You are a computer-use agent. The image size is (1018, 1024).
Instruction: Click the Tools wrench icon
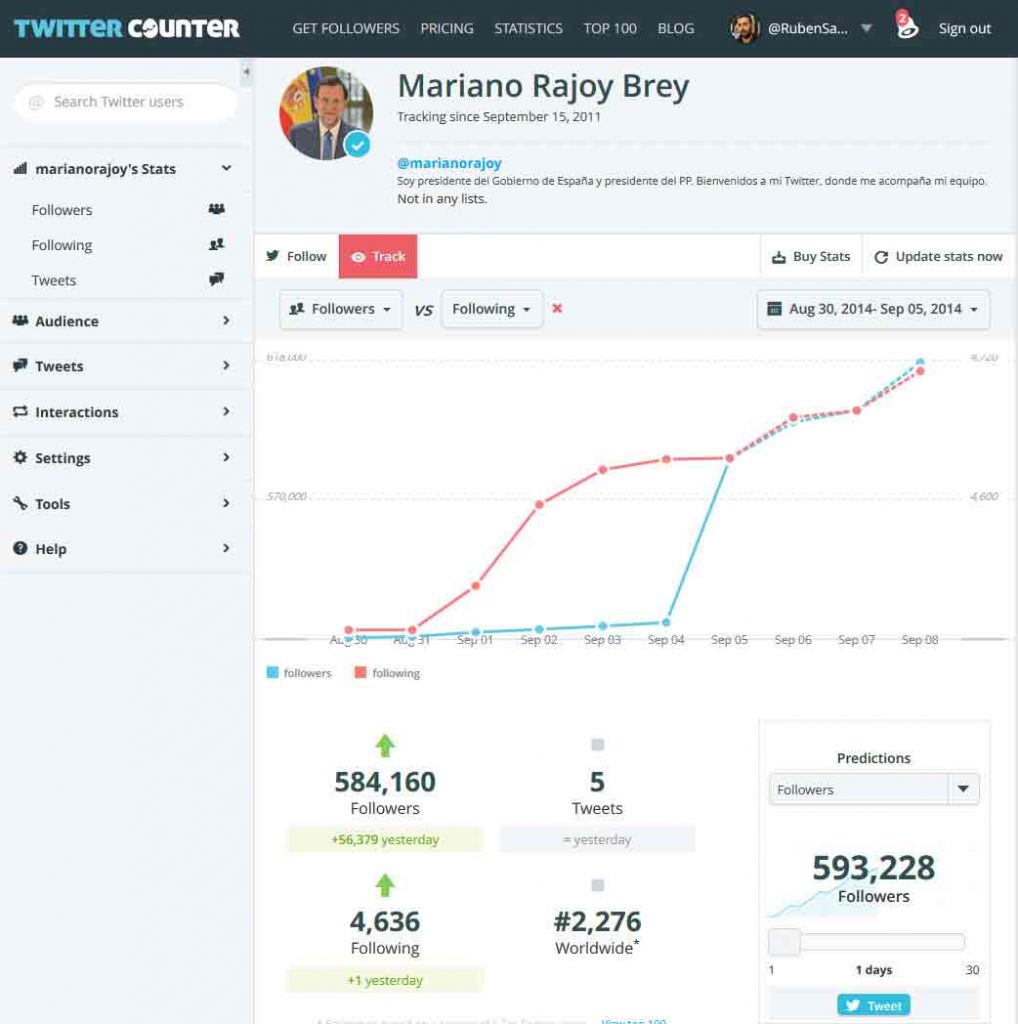tap(20, 503)
